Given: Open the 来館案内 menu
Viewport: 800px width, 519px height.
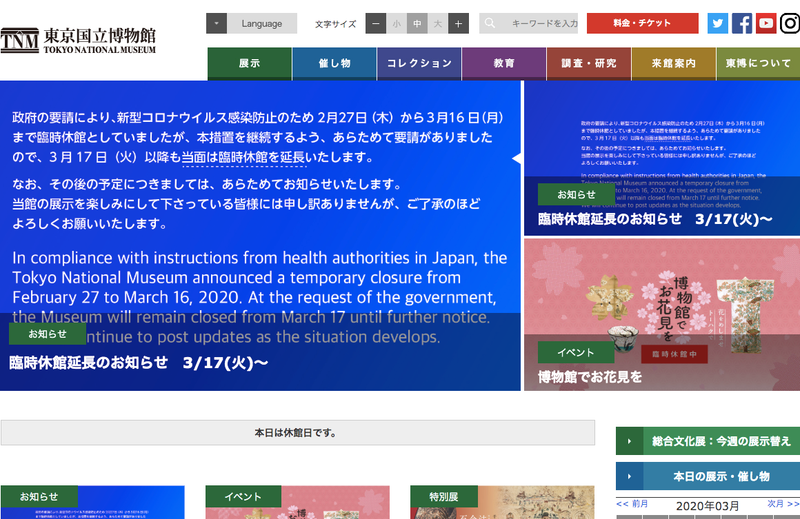Looking at the screenshot, I should (674, 63).
